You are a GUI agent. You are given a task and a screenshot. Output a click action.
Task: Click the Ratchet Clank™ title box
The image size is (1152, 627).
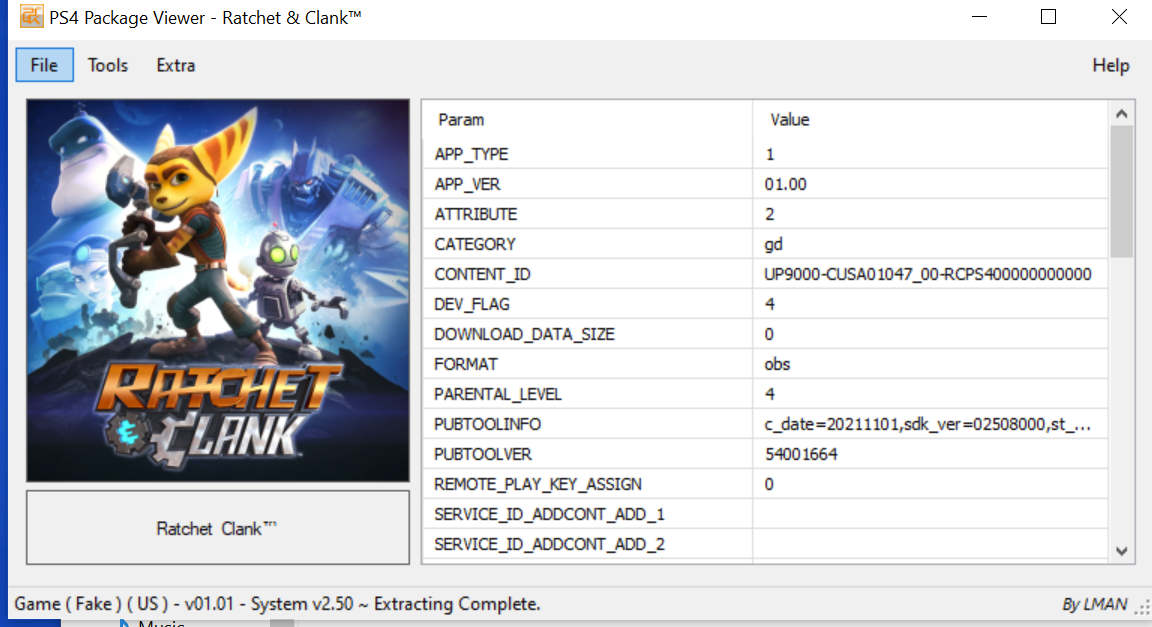pos(218,528)
